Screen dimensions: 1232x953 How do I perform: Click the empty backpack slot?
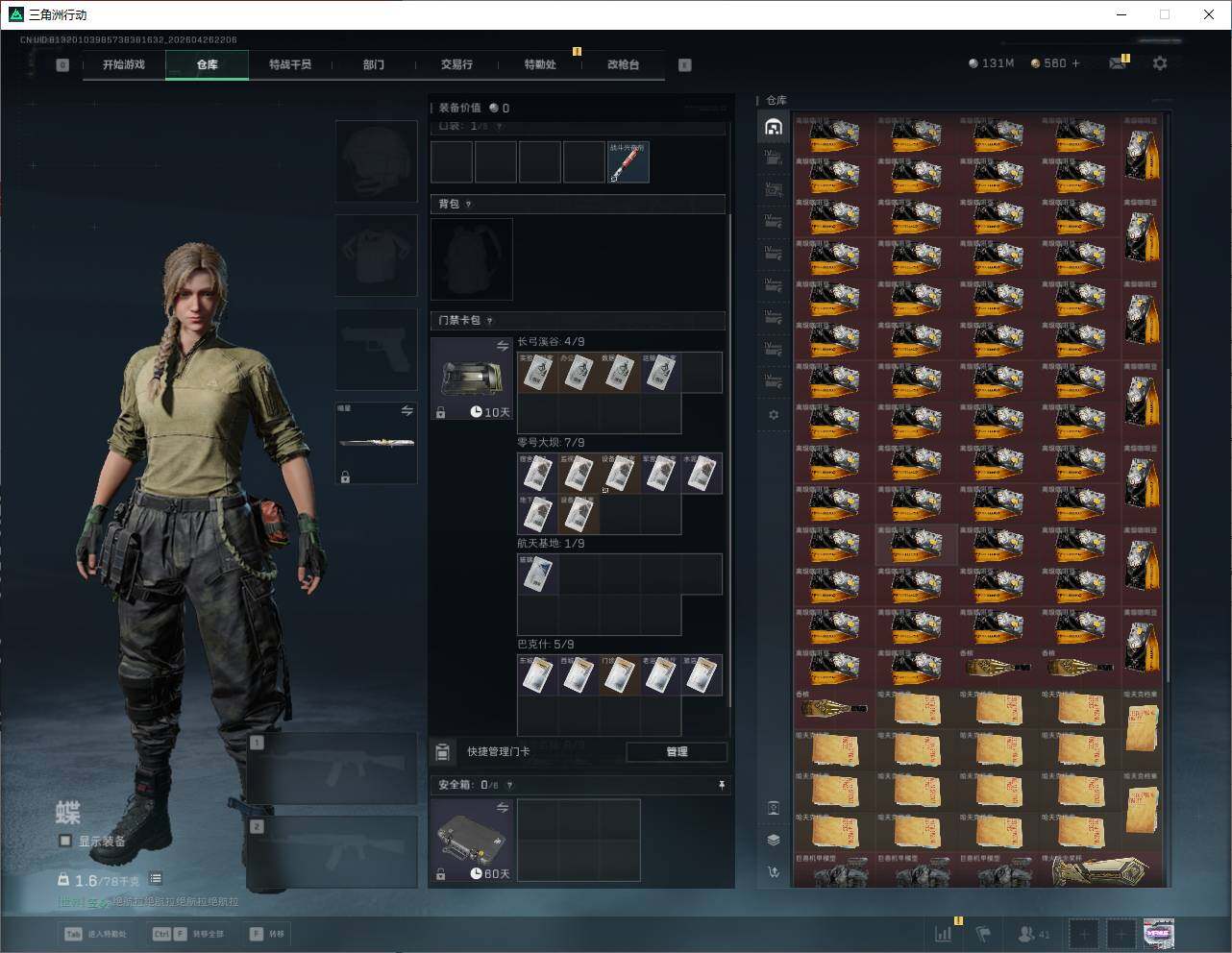472,259
